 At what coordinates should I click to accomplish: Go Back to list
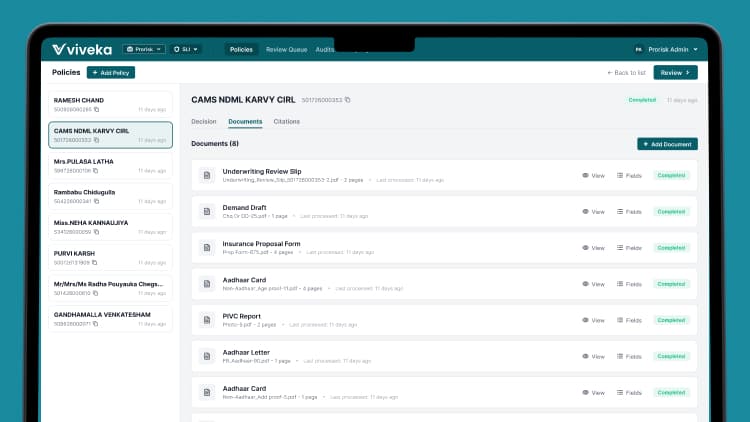(x=626, y=73)
